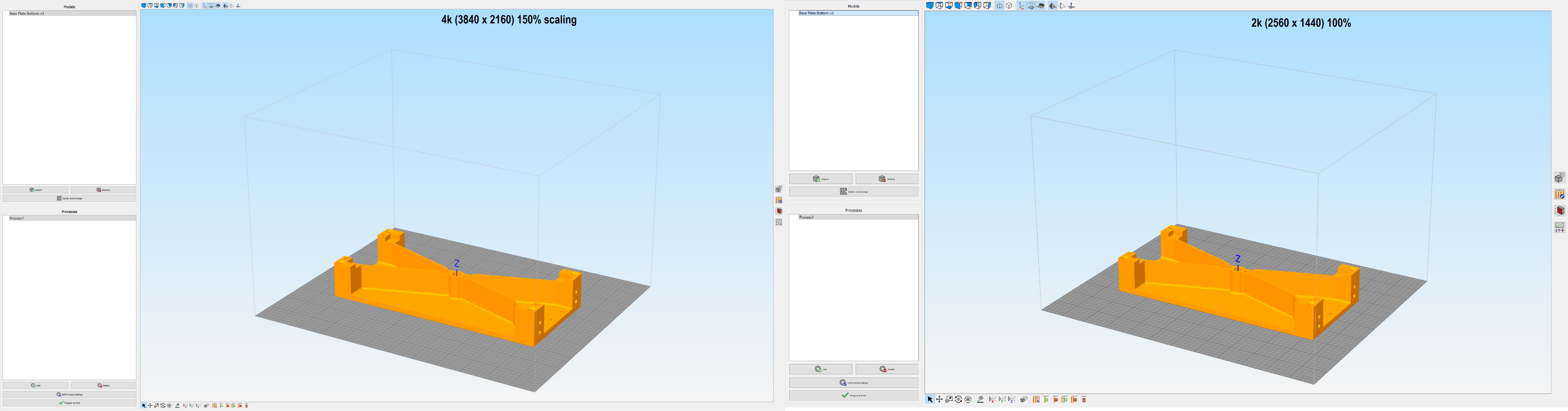Pick the arrow selection tool in 2k window
The width and height of the screenshot is (1568, 411).
click(x=930, y=400)
